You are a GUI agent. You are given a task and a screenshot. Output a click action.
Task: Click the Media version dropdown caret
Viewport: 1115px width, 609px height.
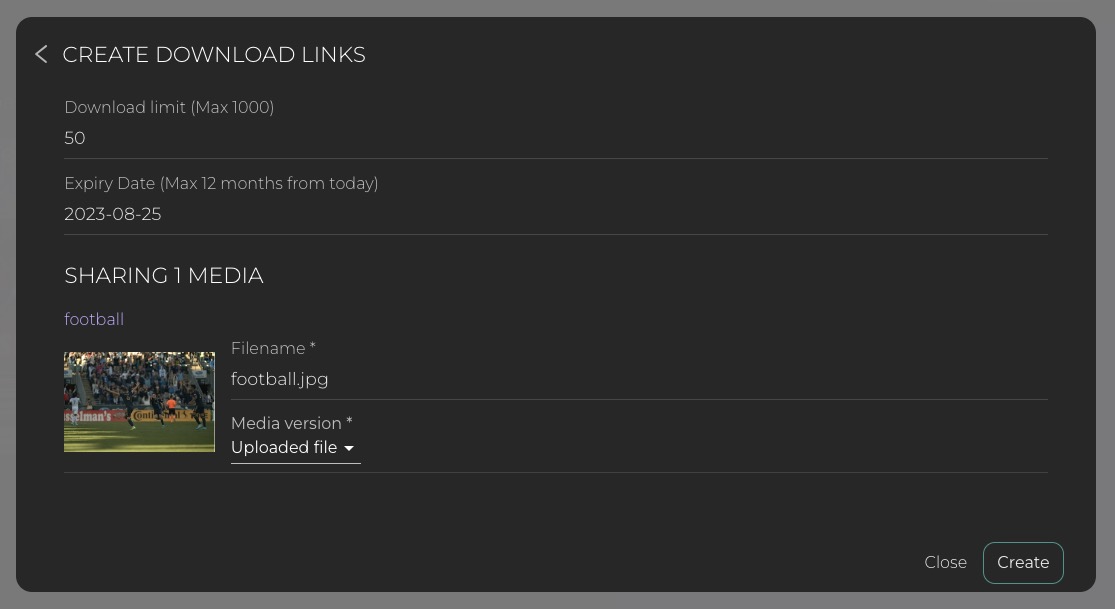tap(349, 449)
